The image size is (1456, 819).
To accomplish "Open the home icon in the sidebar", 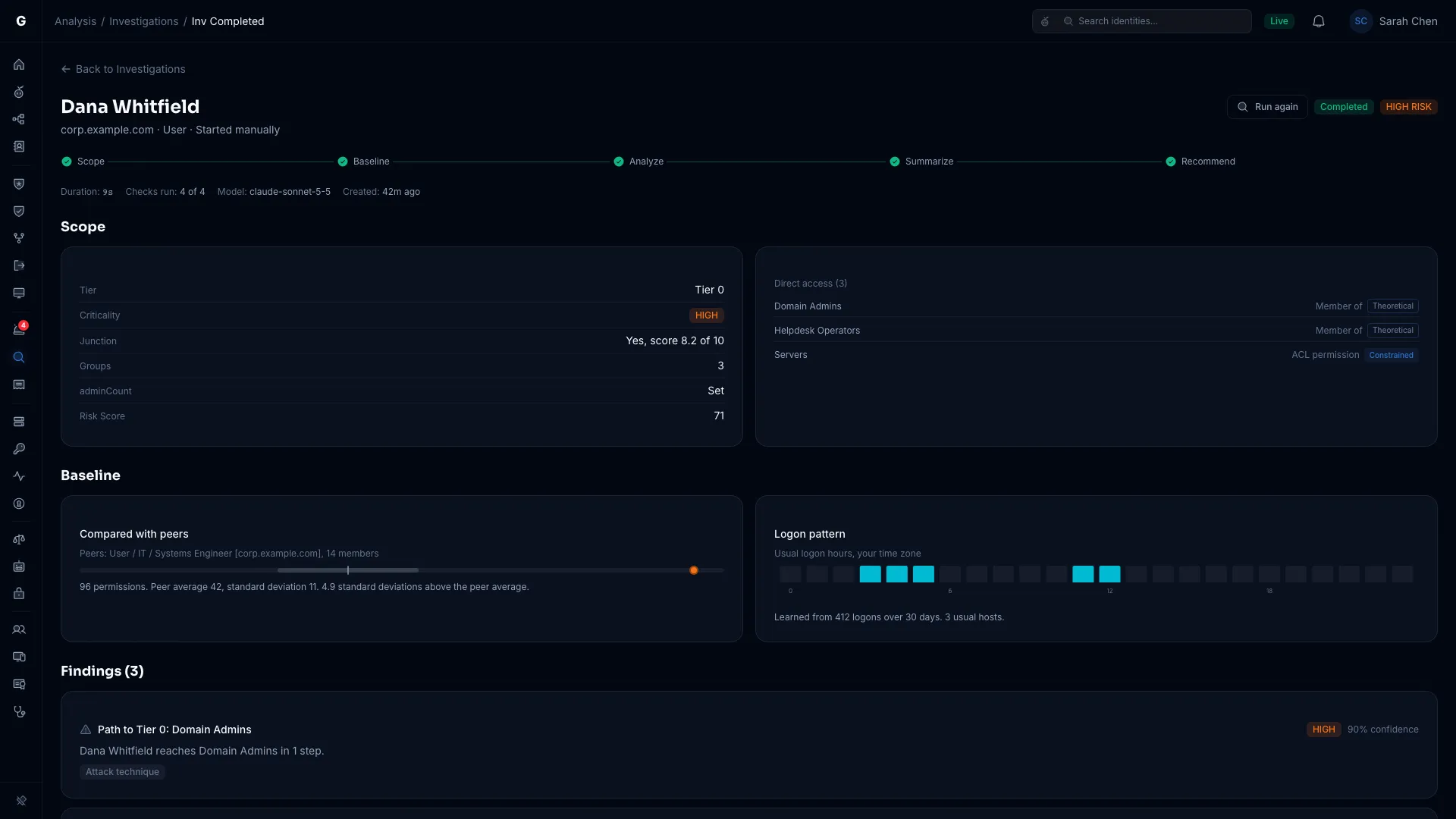I will click(19, 64).
